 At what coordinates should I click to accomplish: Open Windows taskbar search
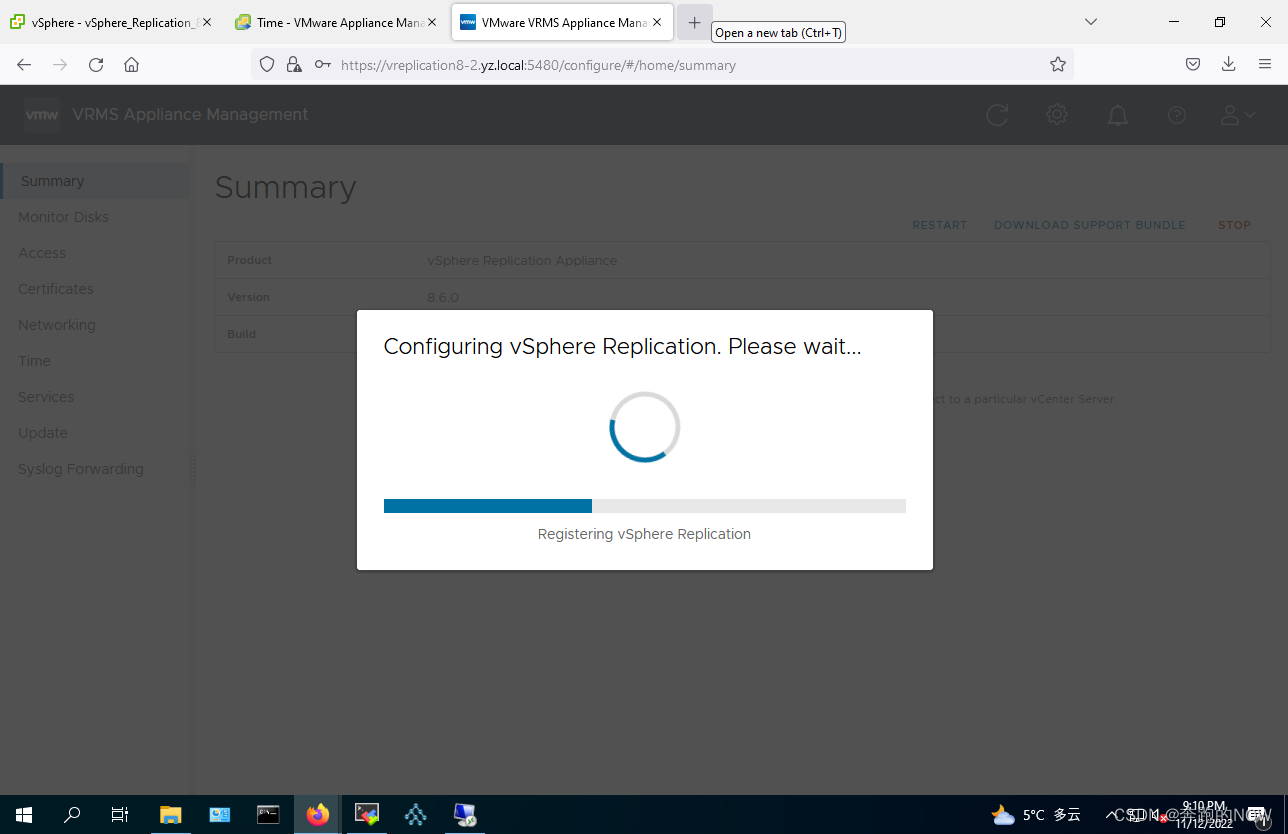coord(72,814)
